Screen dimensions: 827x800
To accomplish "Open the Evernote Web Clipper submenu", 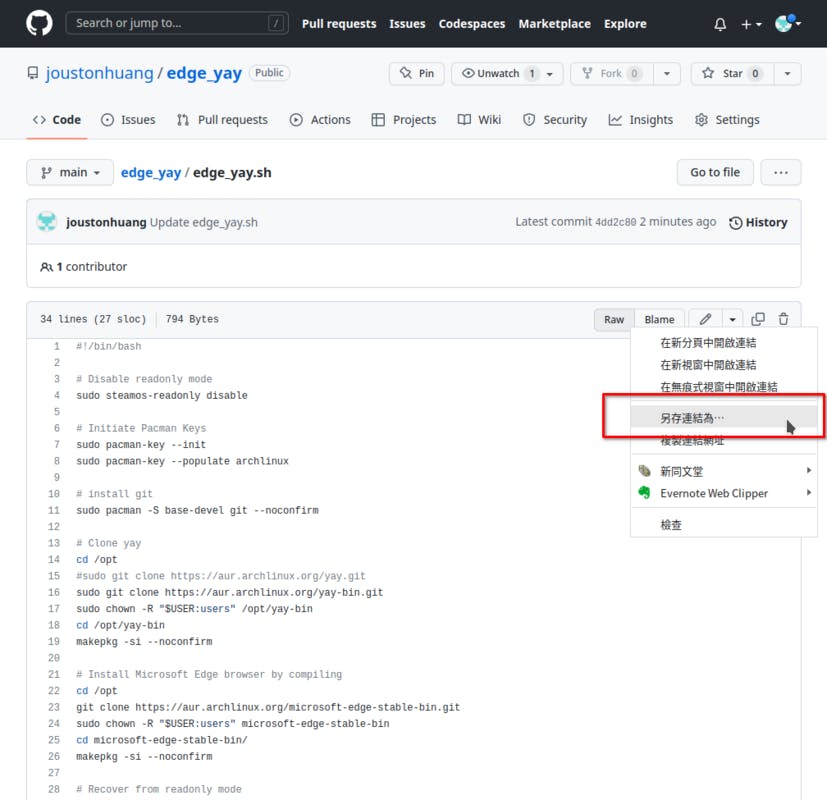I will tap(724, 494).
